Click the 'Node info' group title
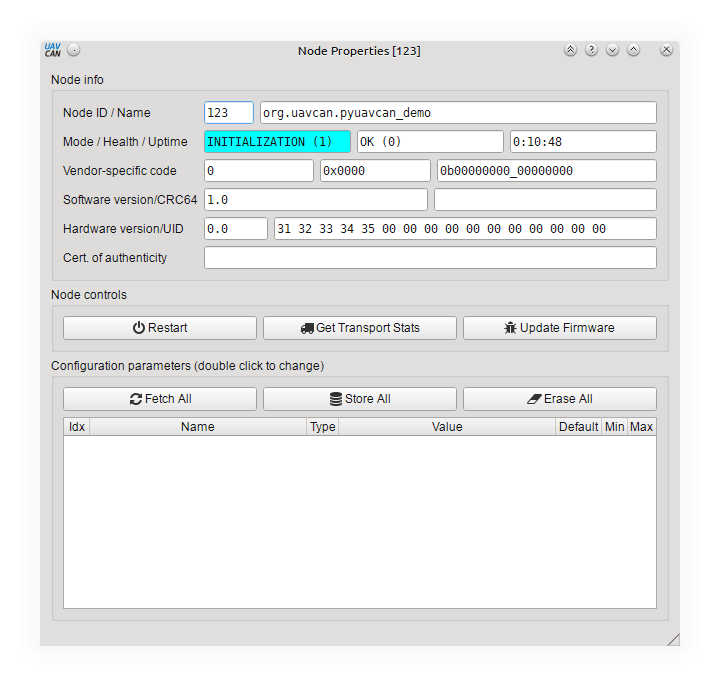This screenshot has width=720, height=686. [x=77, y=79]
